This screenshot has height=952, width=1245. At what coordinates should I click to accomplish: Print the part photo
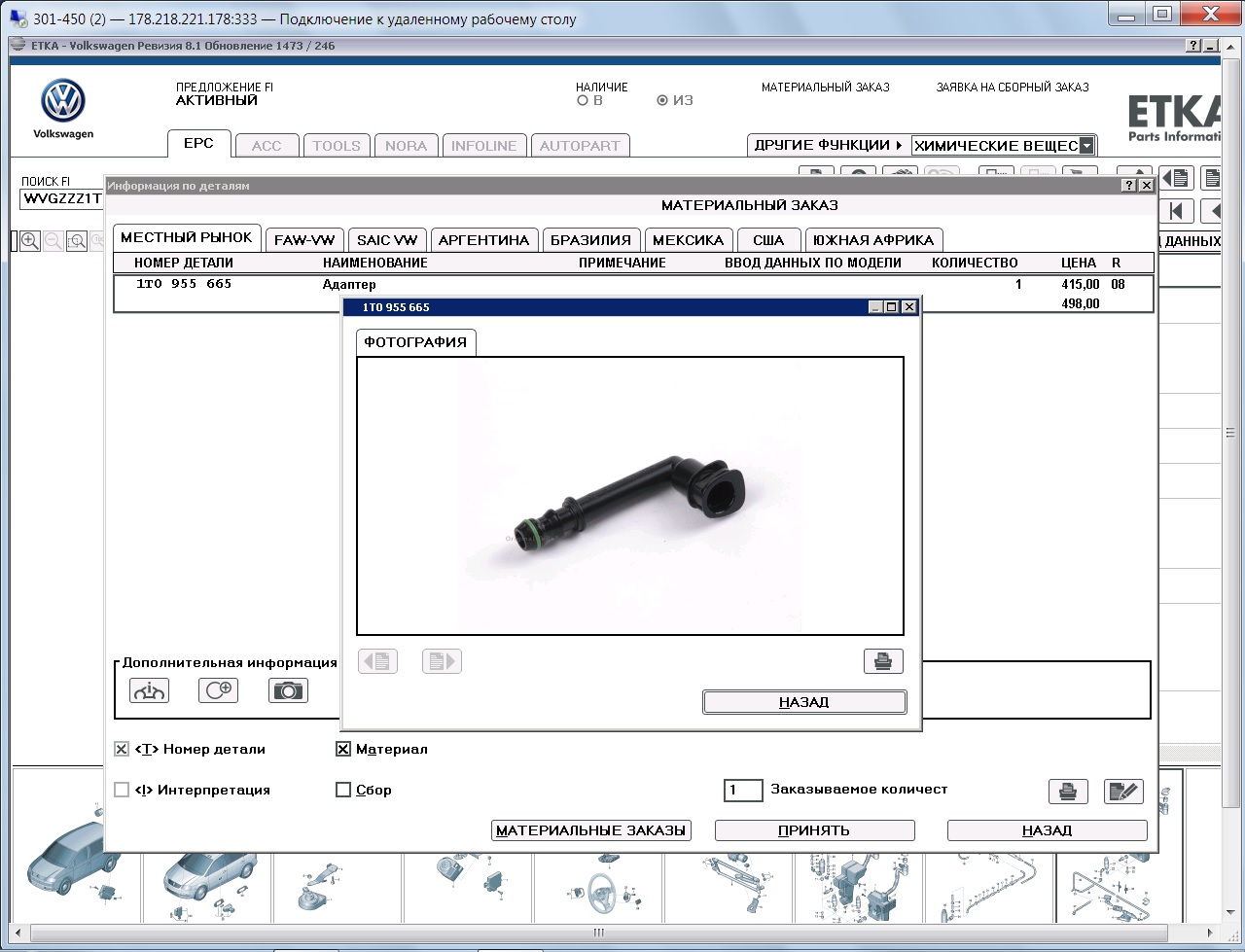point(883,661)
